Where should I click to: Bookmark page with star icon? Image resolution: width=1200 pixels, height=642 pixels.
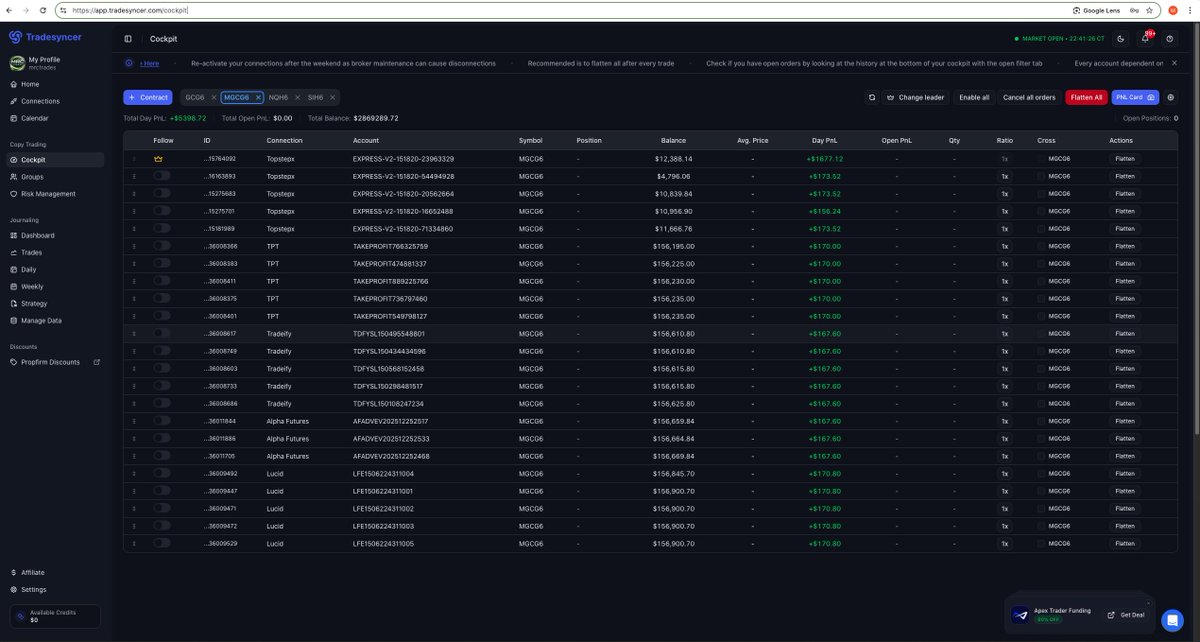click(1150, 10)
